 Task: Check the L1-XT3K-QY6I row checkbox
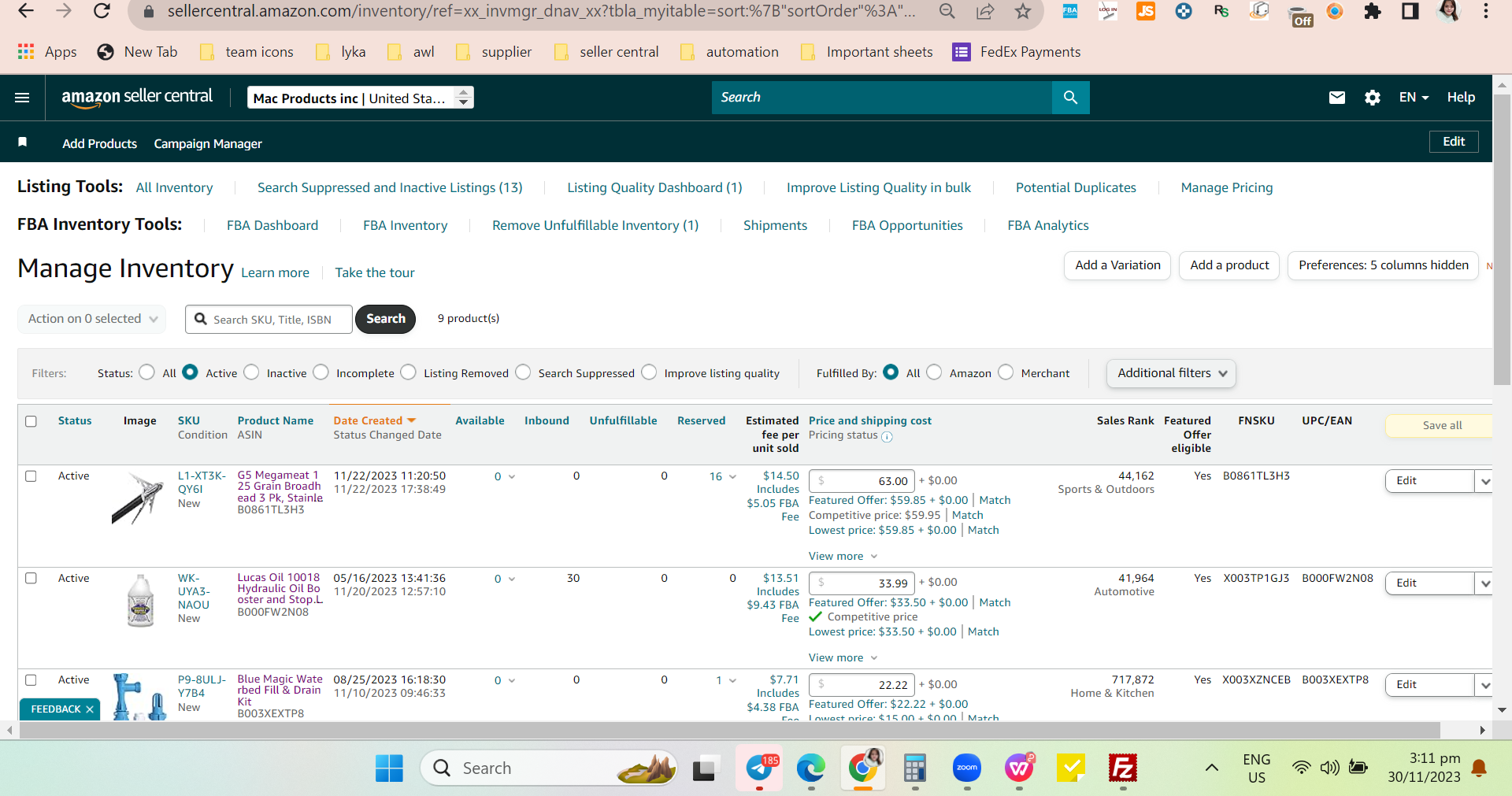coord(31,476)
